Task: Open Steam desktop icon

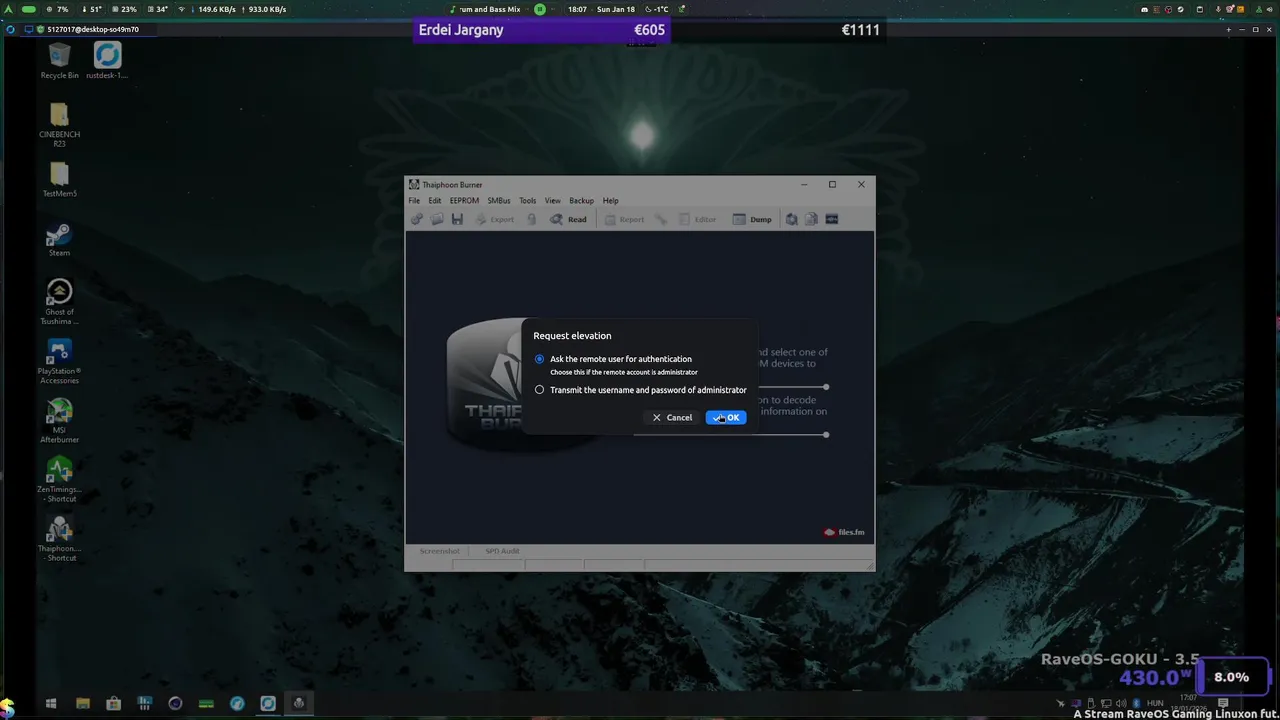Action: click(59, 240)
